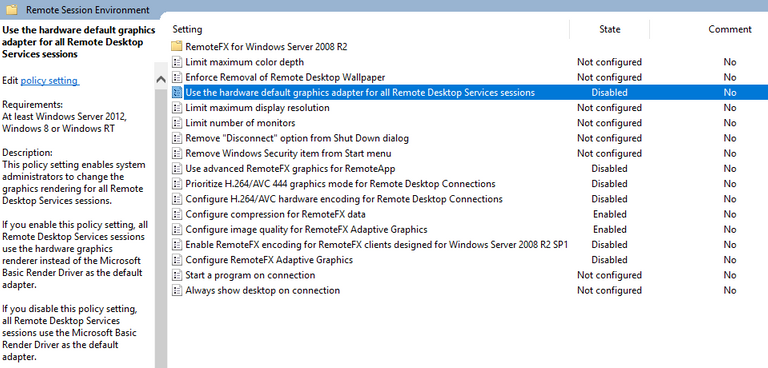The image size is (768, 368).
Task: Select the Remote Session Environment header title
Action: 88,10
